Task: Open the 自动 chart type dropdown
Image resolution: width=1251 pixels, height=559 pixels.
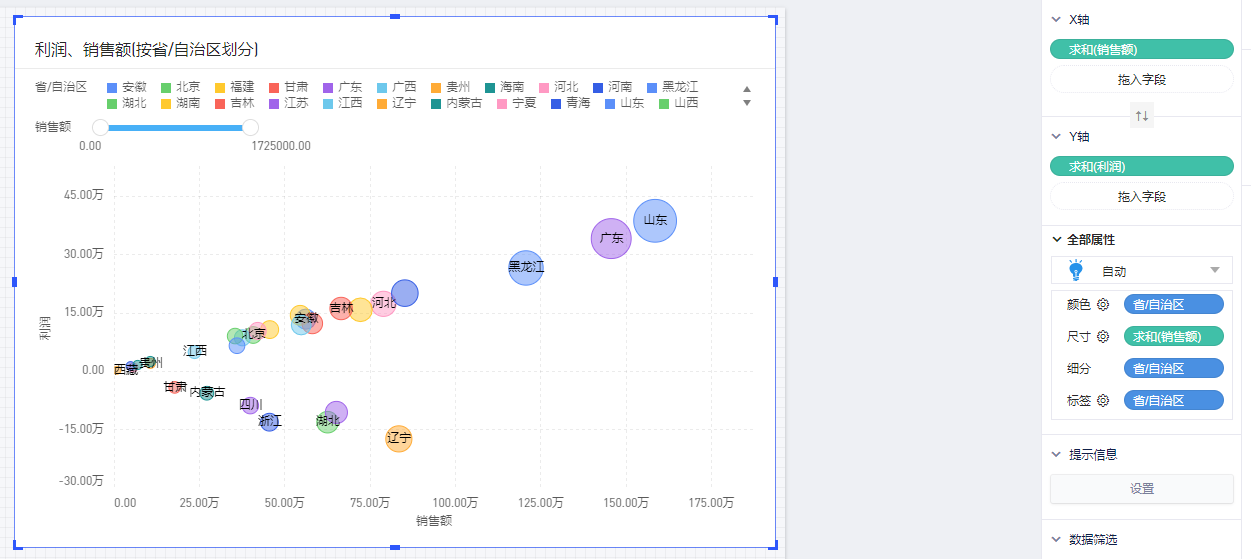Action: pos(1214,271)
